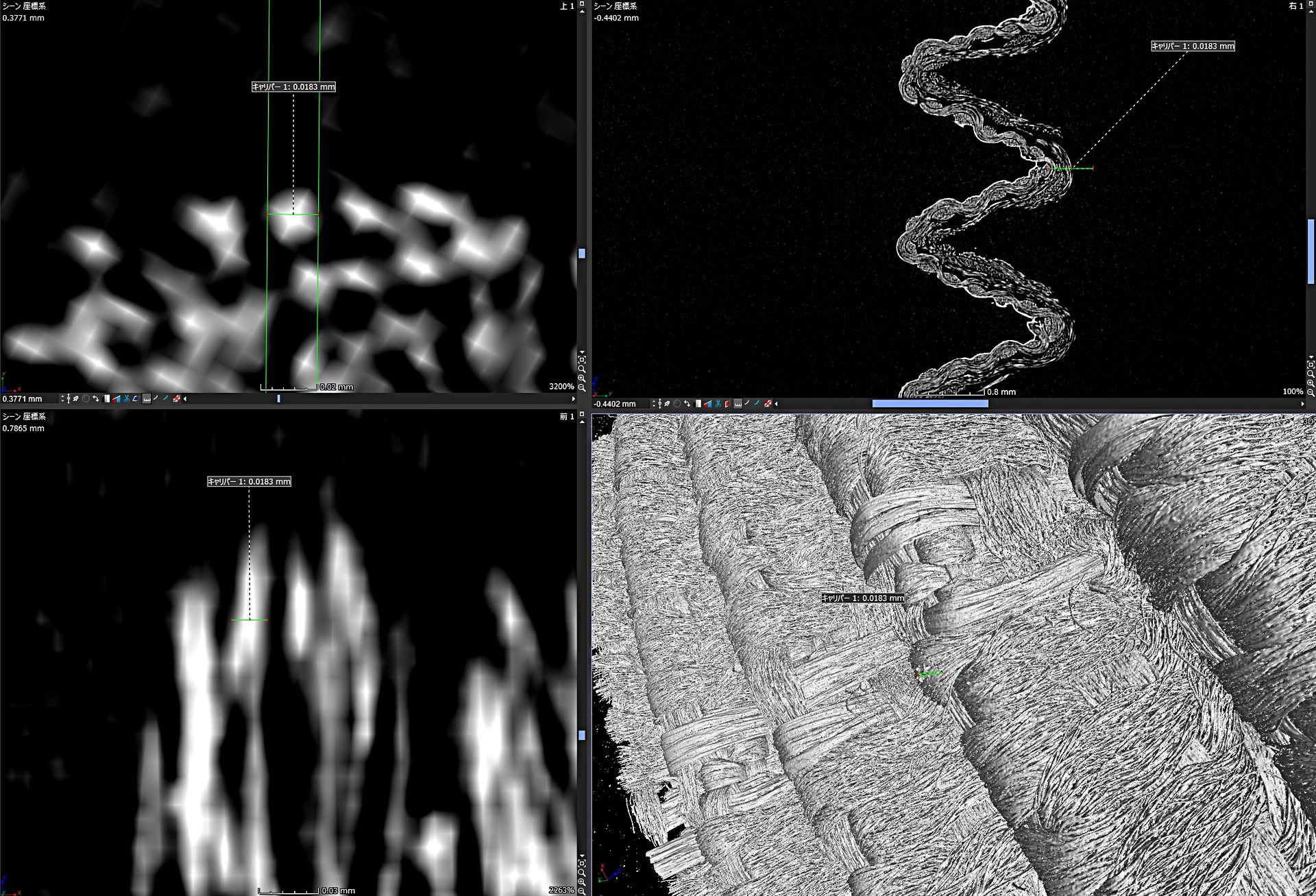This screenshot has height=896, width=1316.
Task: Select the ruler caliper tool in top-left toolbar
Action: [x=147, y=399]
